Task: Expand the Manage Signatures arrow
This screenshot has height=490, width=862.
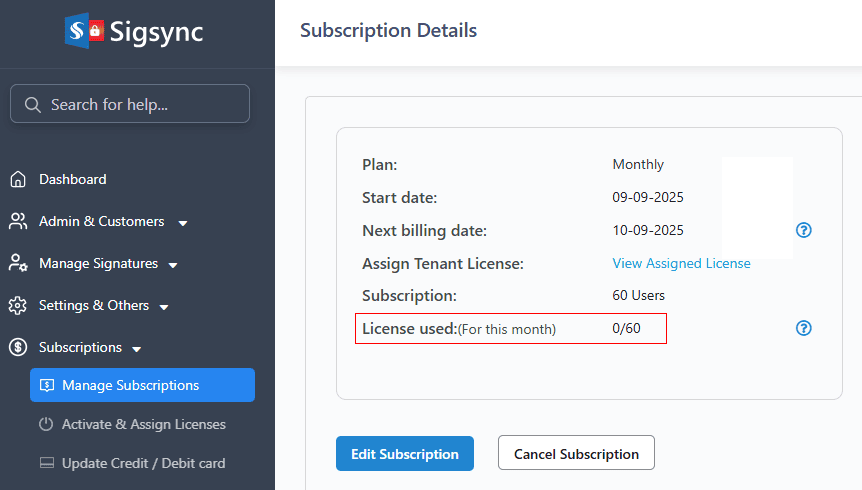Action: [x=173, y=265]
